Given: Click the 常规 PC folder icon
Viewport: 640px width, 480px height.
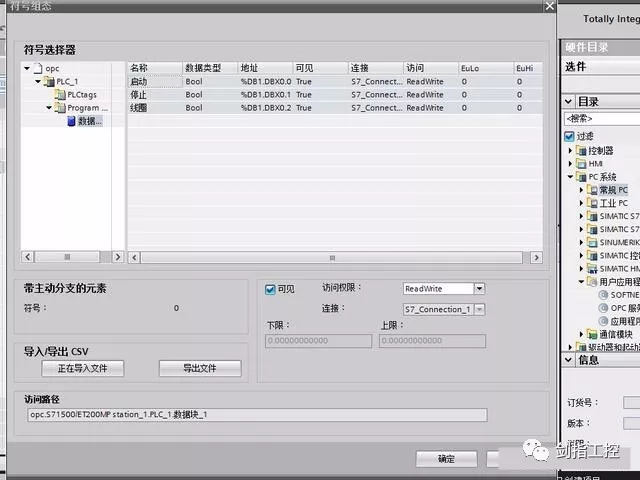Looking at the screenshot, I should point(591,189).
